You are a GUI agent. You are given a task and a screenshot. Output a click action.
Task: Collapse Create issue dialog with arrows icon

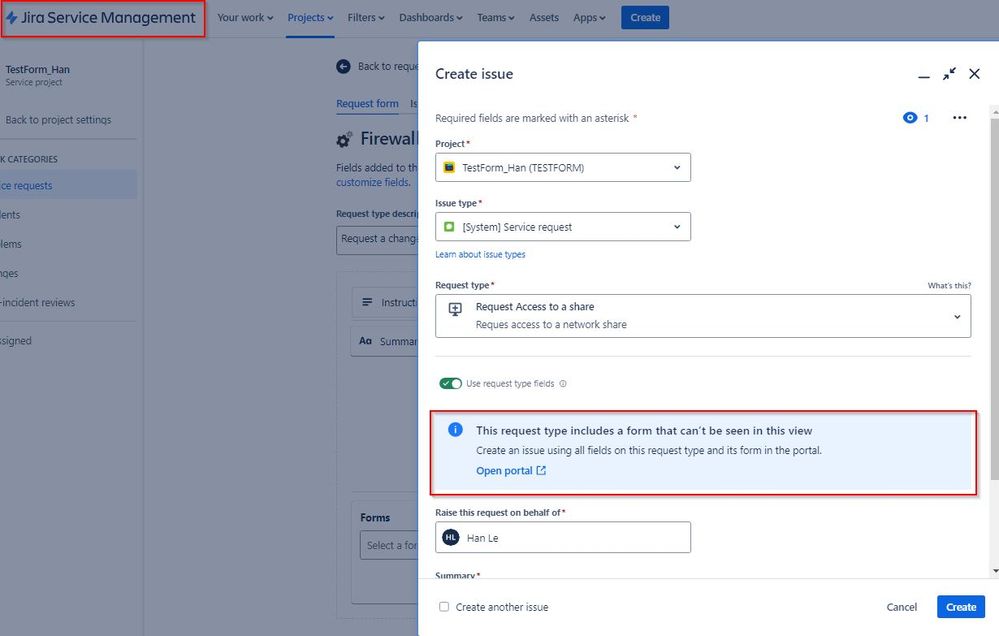click(949, 74)
